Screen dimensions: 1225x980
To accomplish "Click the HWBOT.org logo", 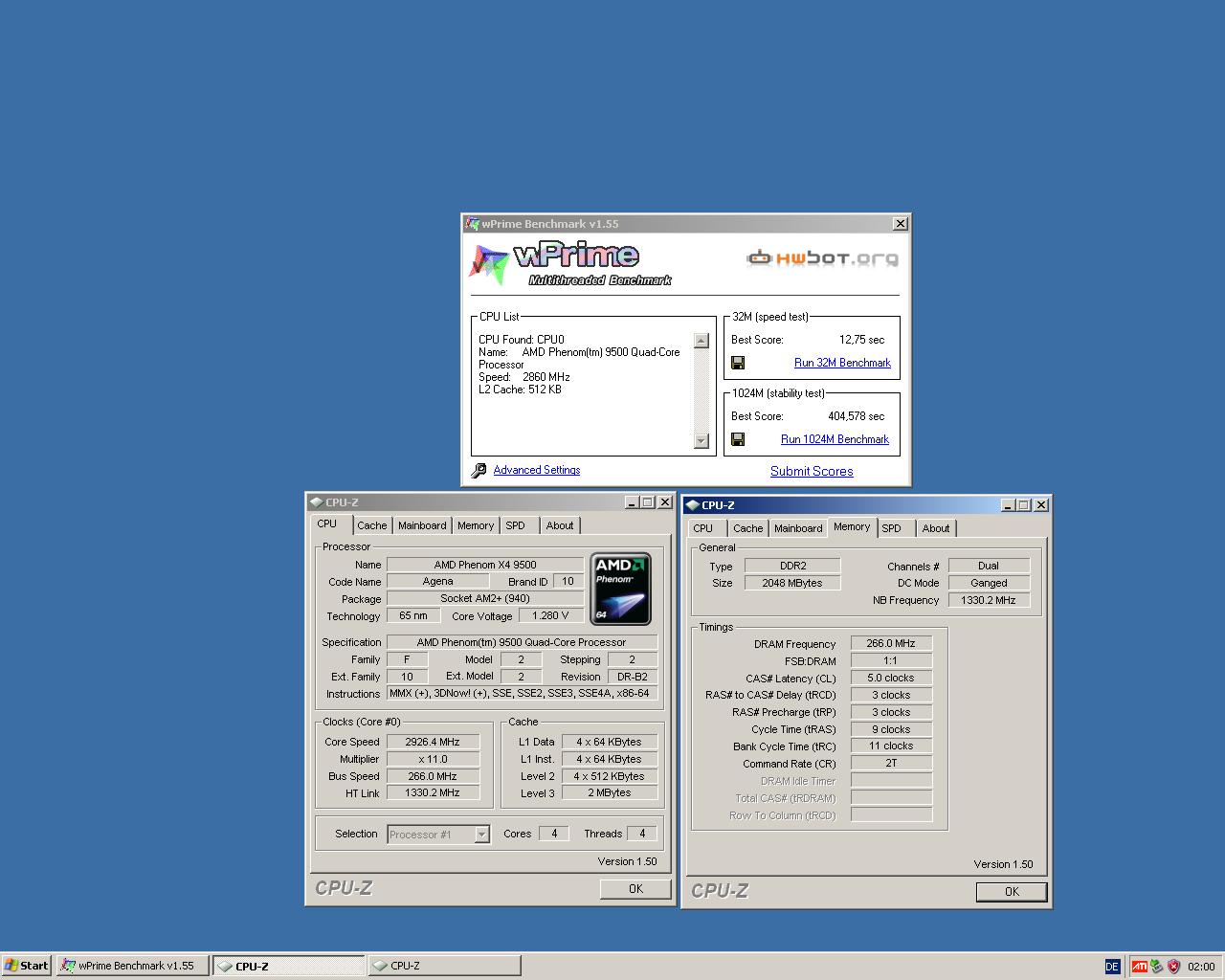I will tap(822, 257).
